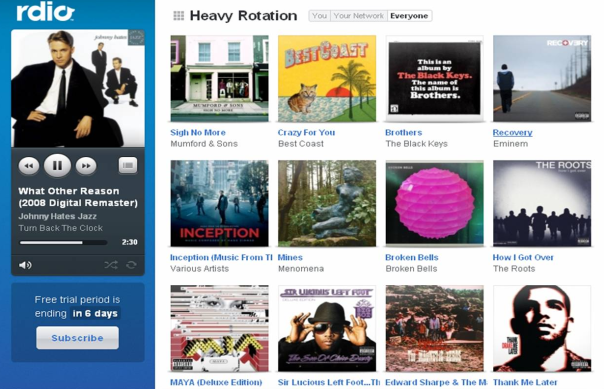
Task: Open the Johnny Hates Jazz album art
Action: [x=78, y=88]
